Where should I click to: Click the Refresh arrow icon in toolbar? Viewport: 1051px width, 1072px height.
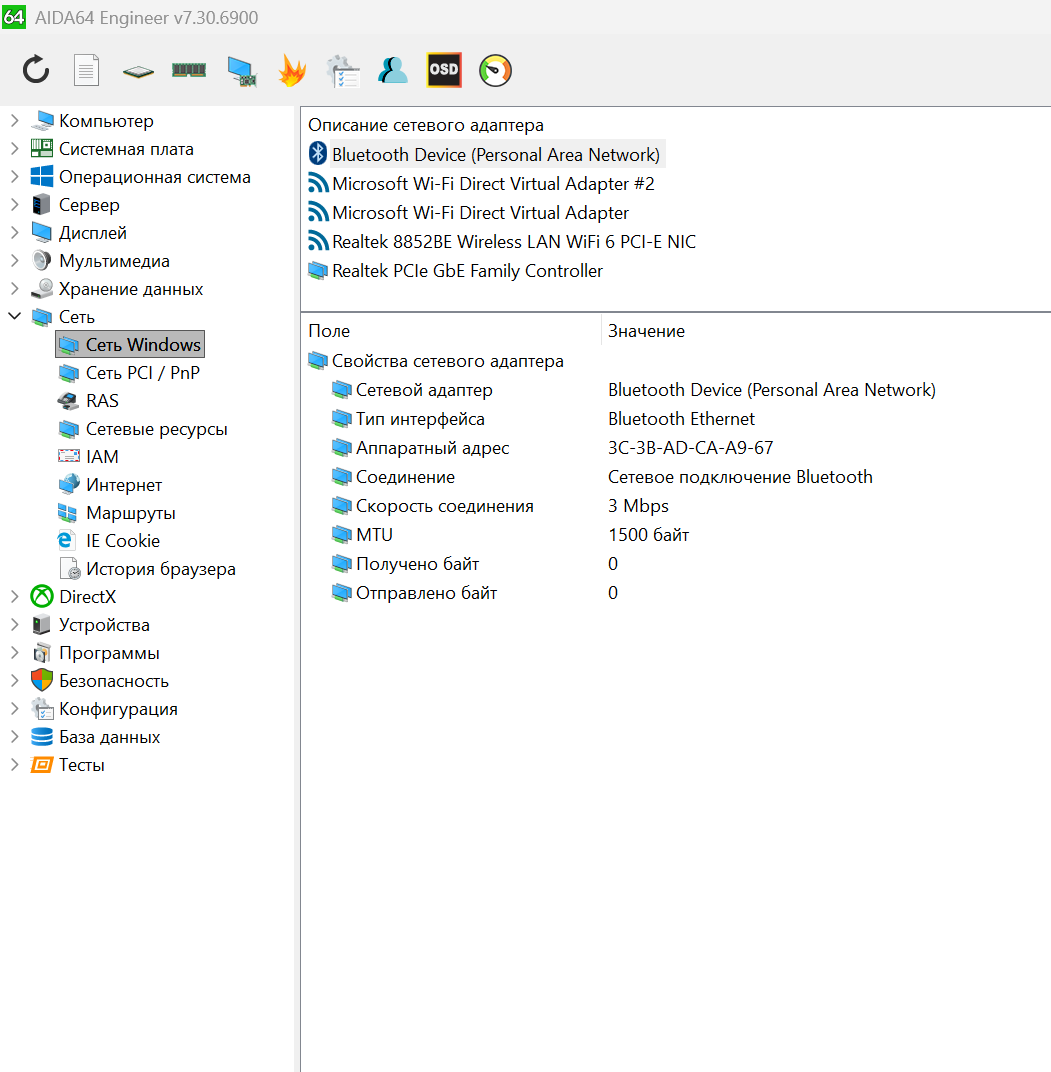36,70
